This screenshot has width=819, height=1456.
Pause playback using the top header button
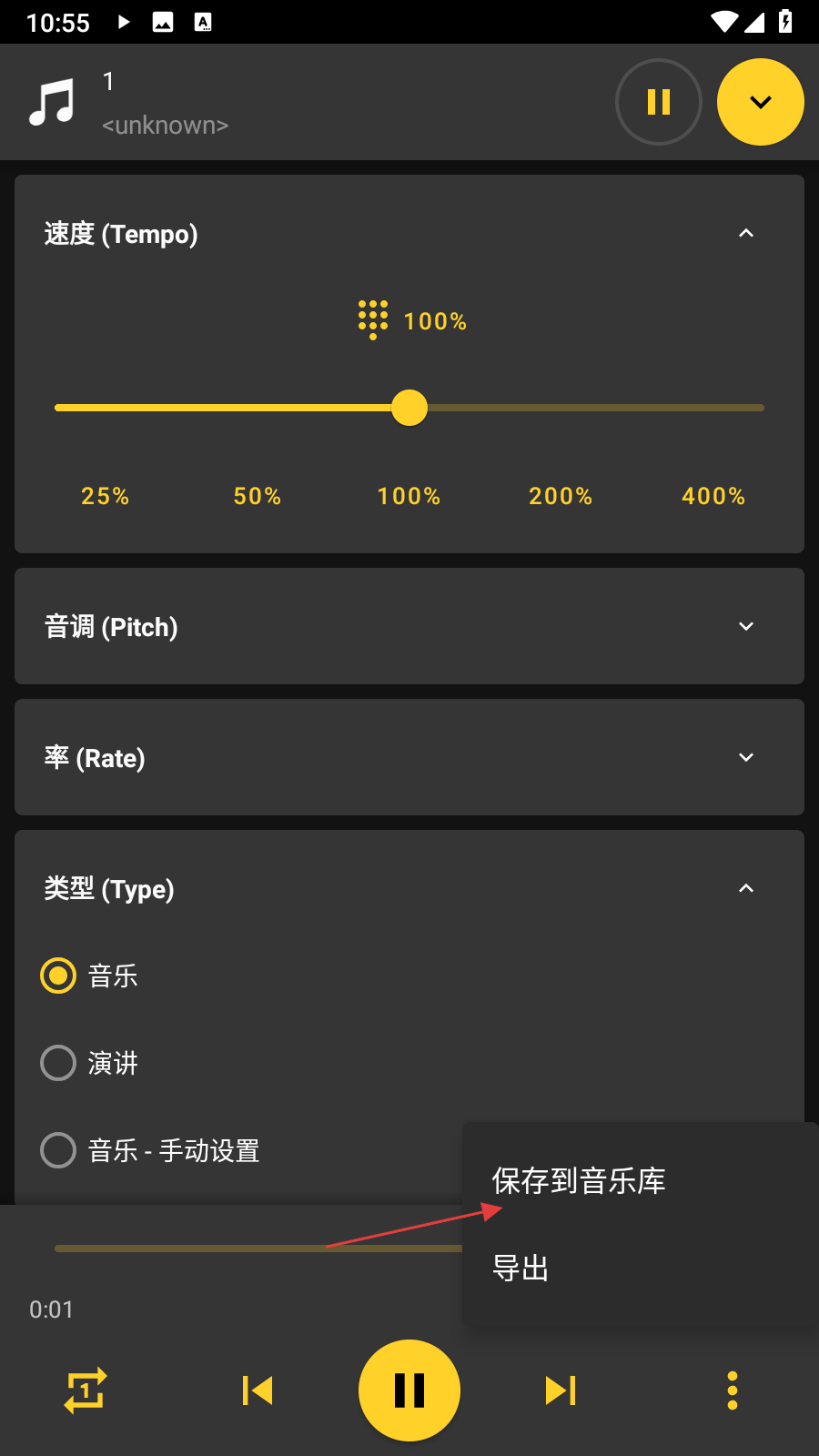pos(658,102)
